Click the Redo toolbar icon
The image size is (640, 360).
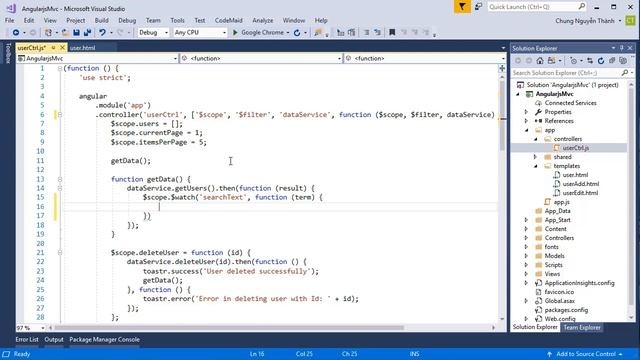pyautogui.click(x=120, y=33)
